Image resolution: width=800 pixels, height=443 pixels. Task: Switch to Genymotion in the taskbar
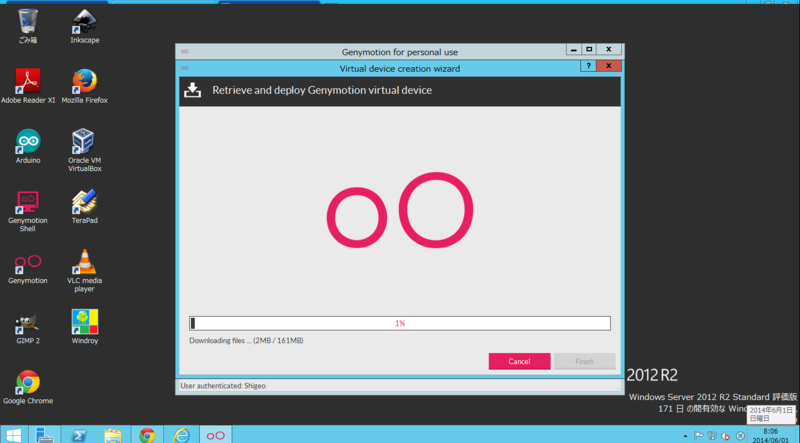[x=215, y=435]
